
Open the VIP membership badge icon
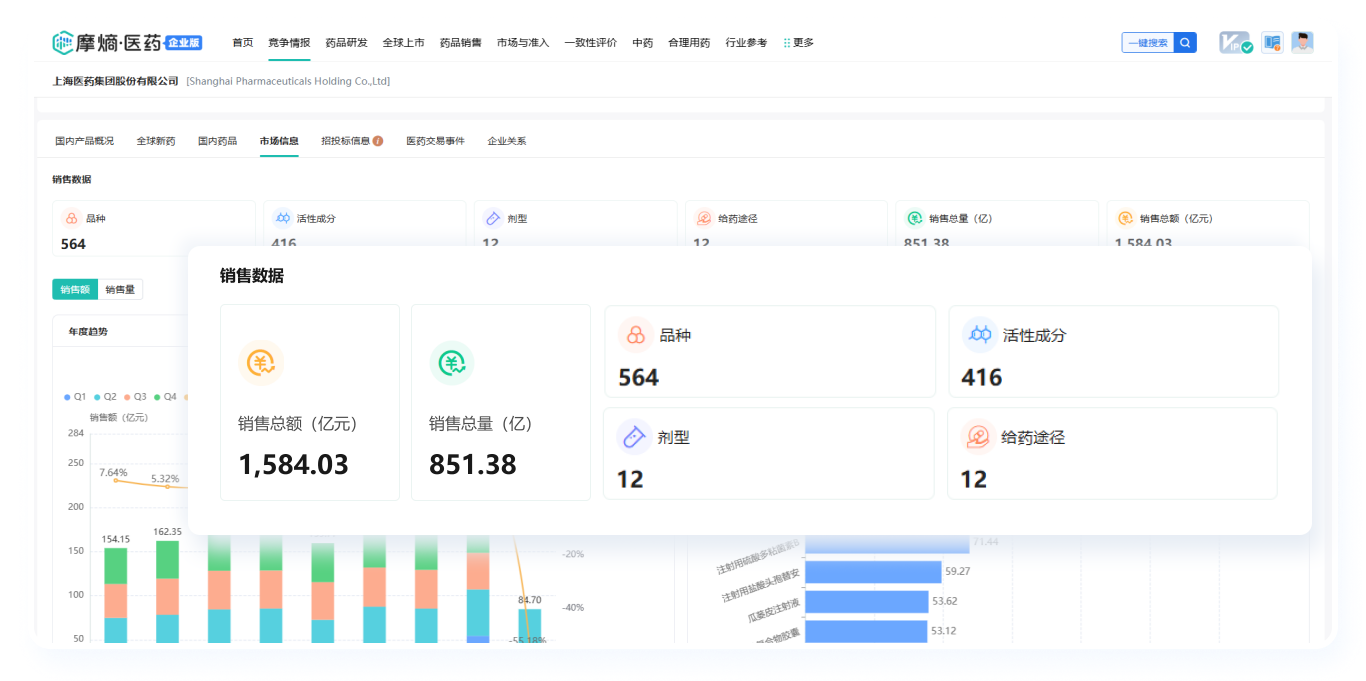pyautogui.click(x=1236, y=43)
